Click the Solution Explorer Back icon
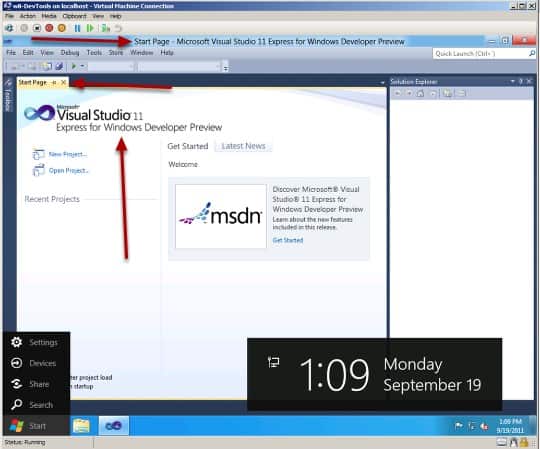Screen dimensions: 540x449 [x=397, y=93]
